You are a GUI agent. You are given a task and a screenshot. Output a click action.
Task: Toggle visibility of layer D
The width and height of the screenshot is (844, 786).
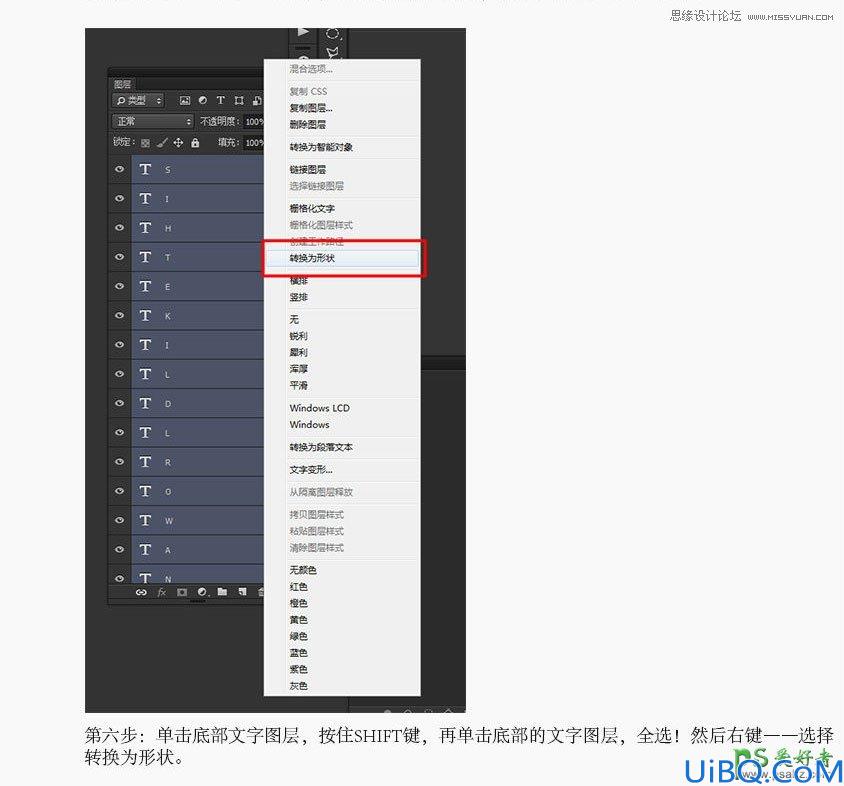[x=119, y=403]
